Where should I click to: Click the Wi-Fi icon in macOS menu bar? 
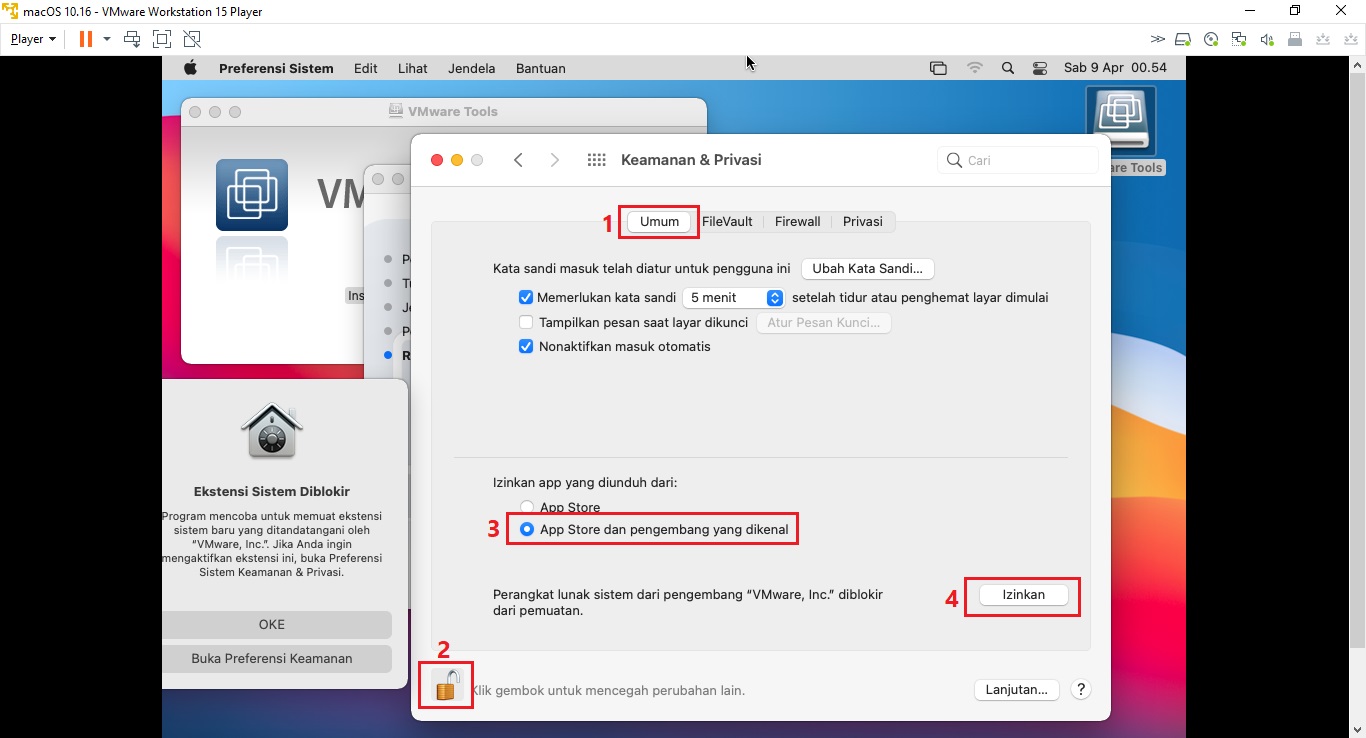974,68
